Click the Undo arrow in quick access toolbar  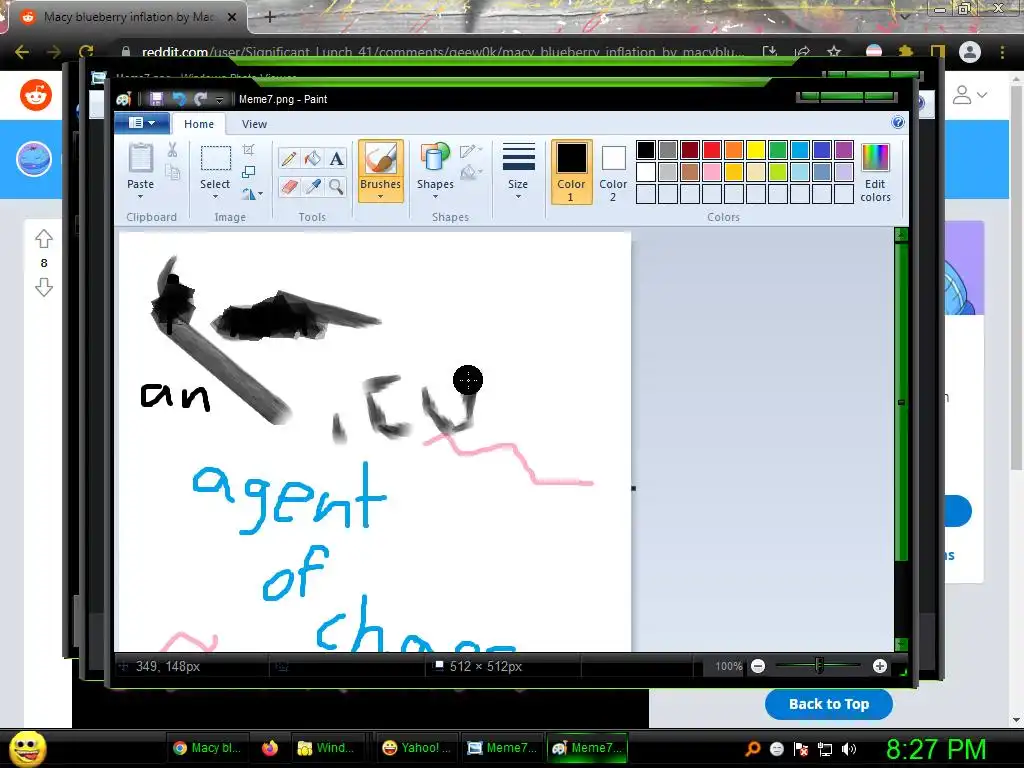tap(178, 99)
